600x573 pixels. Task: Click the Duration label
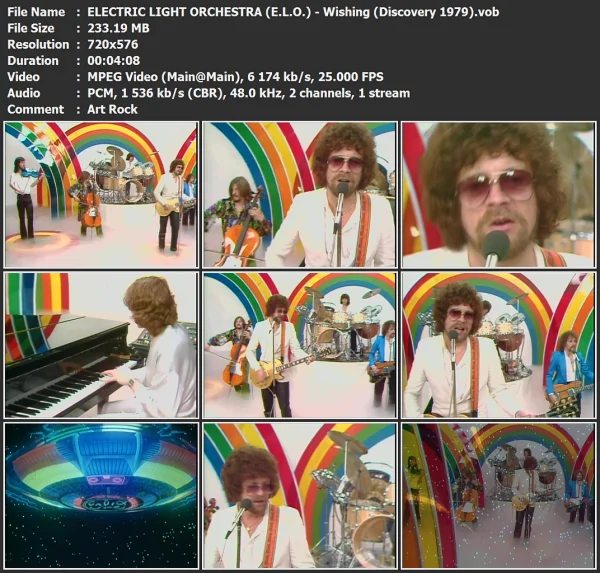pyautogui.click(x=33, y=61)
